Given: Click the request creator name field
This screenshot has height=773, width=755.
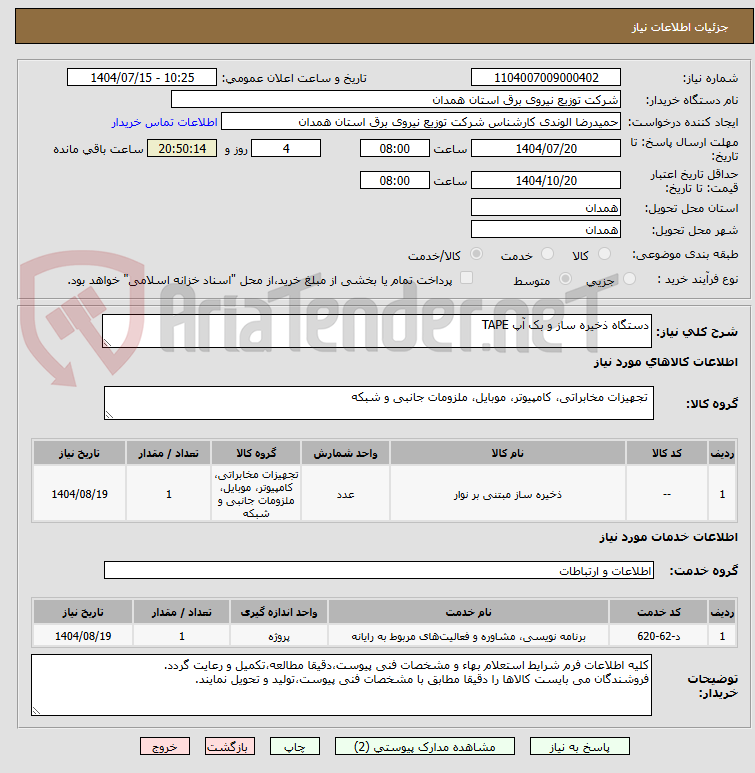Looking at the screenshot, I should 421,122.
